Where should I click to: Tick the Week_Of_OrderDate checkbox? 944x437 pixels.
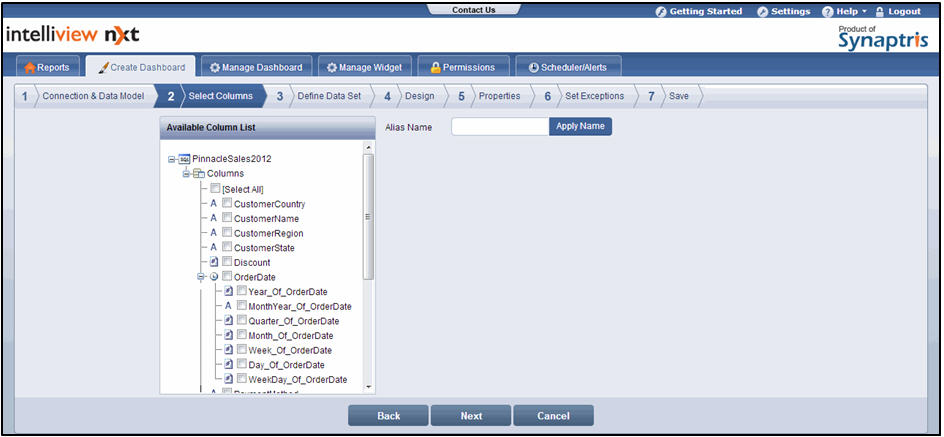241,349
